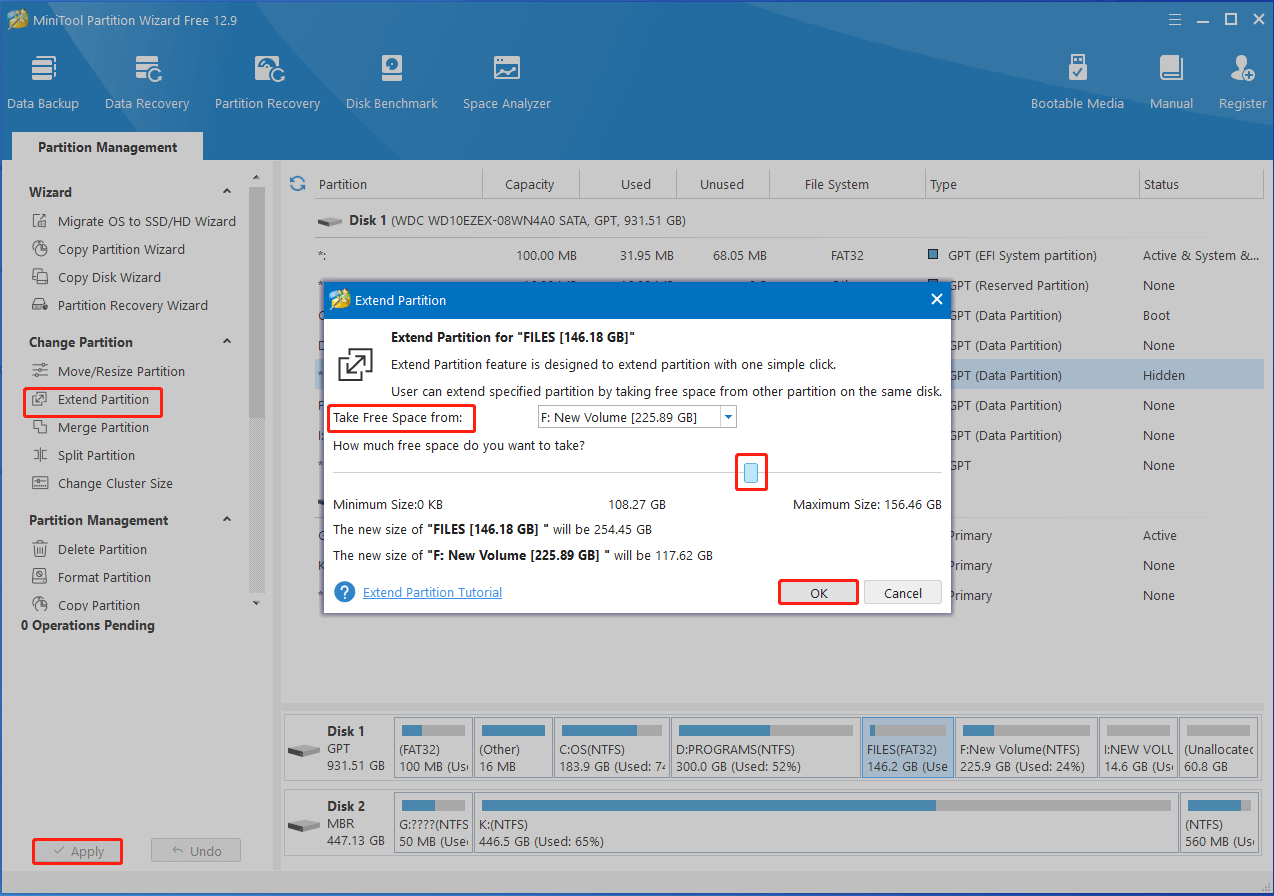The image size is (1274, 896).
Task: Confirm with the OK button
Action: (x=819, y=593)
